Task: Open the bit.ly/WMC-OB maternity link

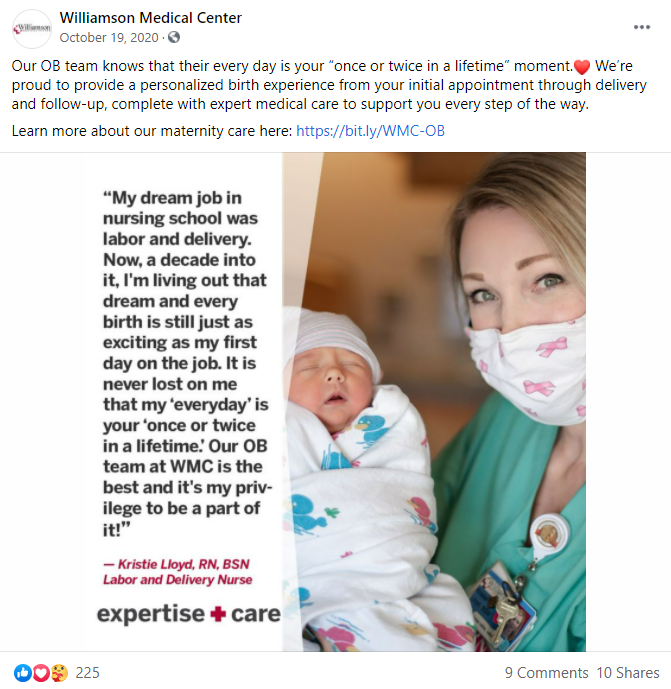Action: [x=370, y=131]
